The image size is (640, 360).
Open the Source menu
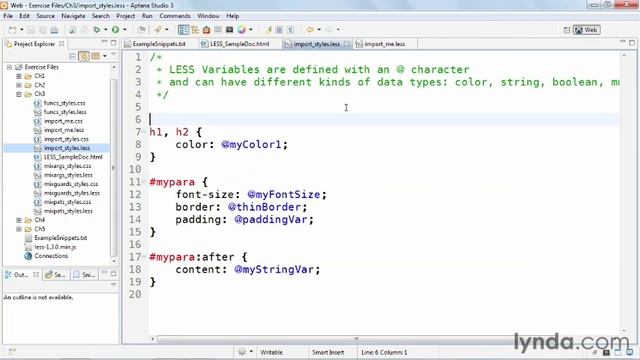click(45, 16)
